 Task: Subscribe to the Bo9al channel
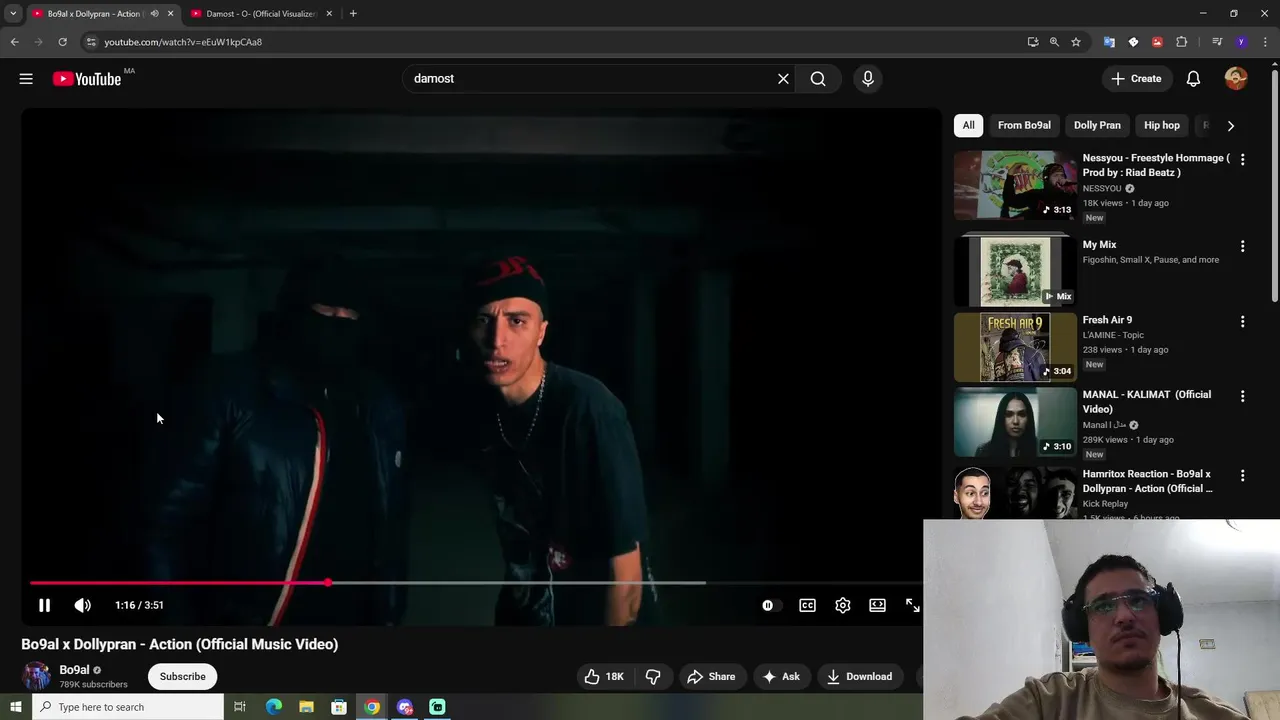[182, 677]
